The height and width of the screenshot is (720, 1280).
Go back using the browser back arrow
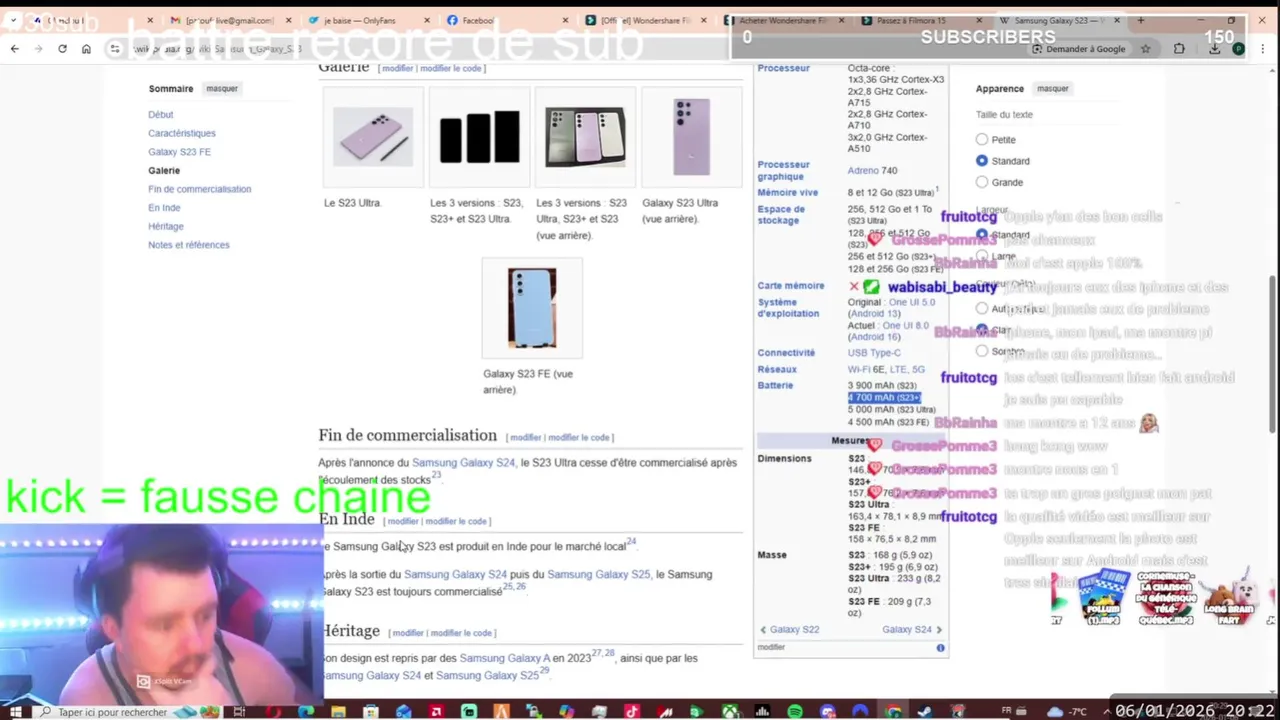tap(14, 49)
